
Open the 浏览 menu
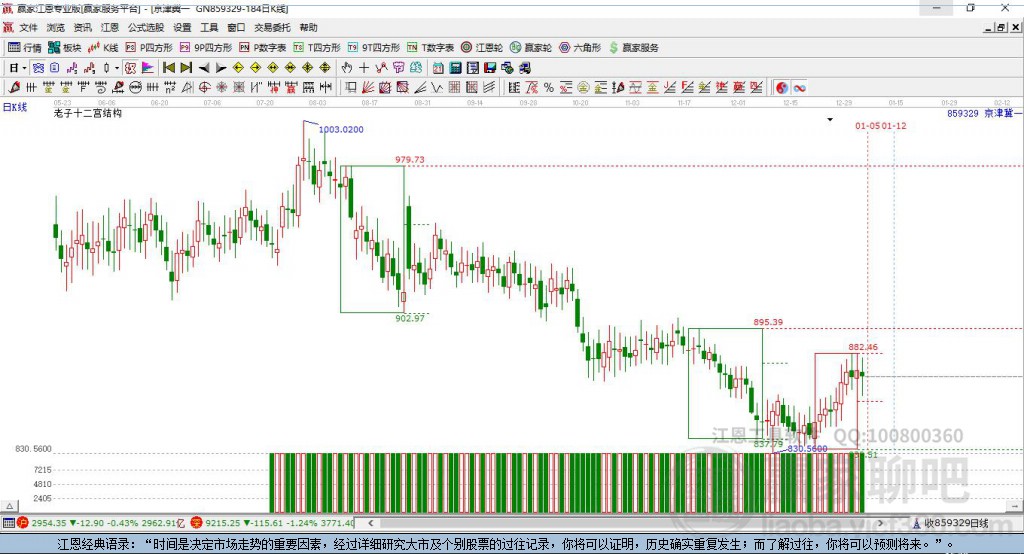click(56, 27)
